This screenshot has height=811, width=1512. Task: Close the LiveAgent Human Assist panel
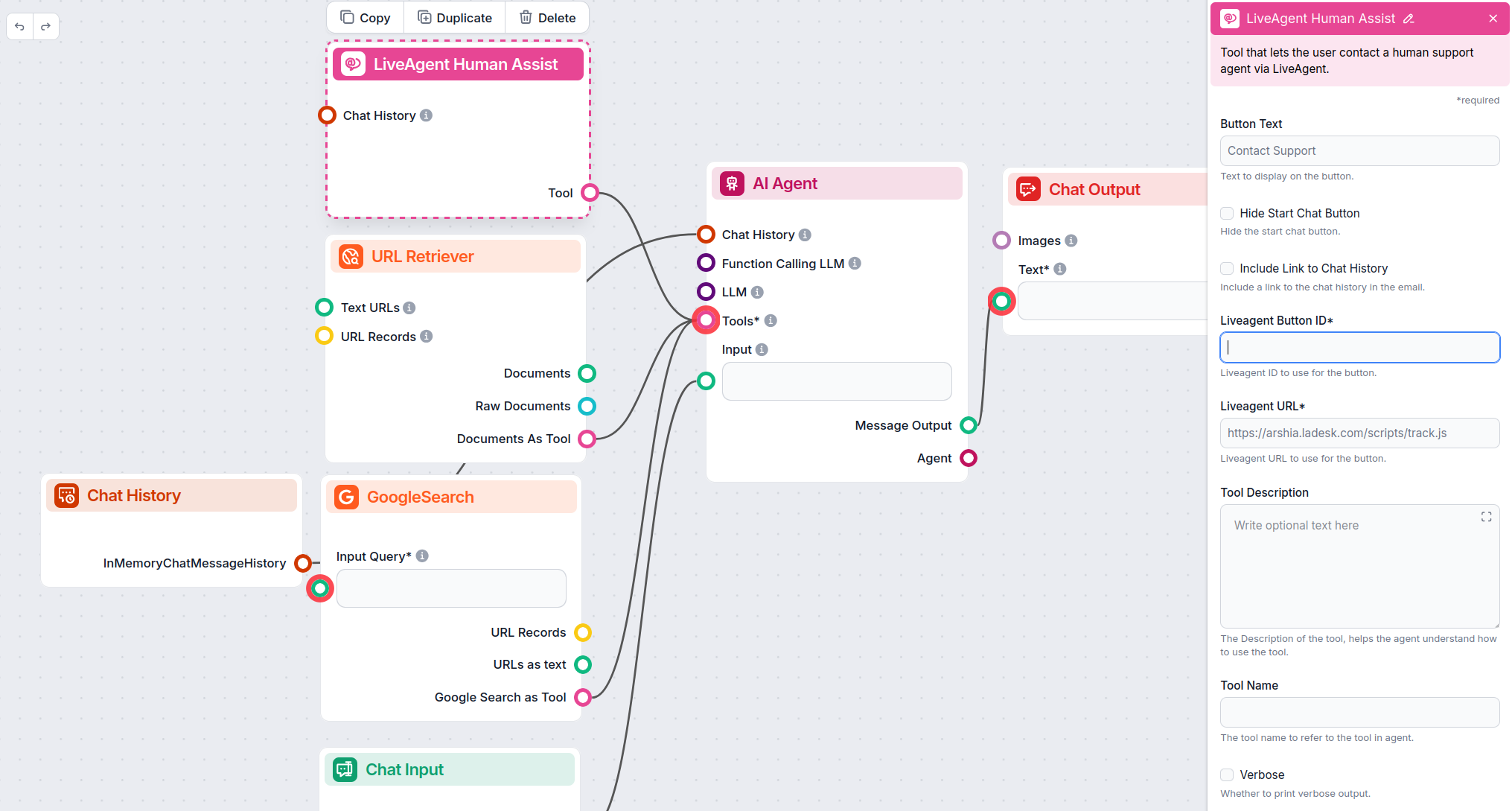coord(1493,18)
